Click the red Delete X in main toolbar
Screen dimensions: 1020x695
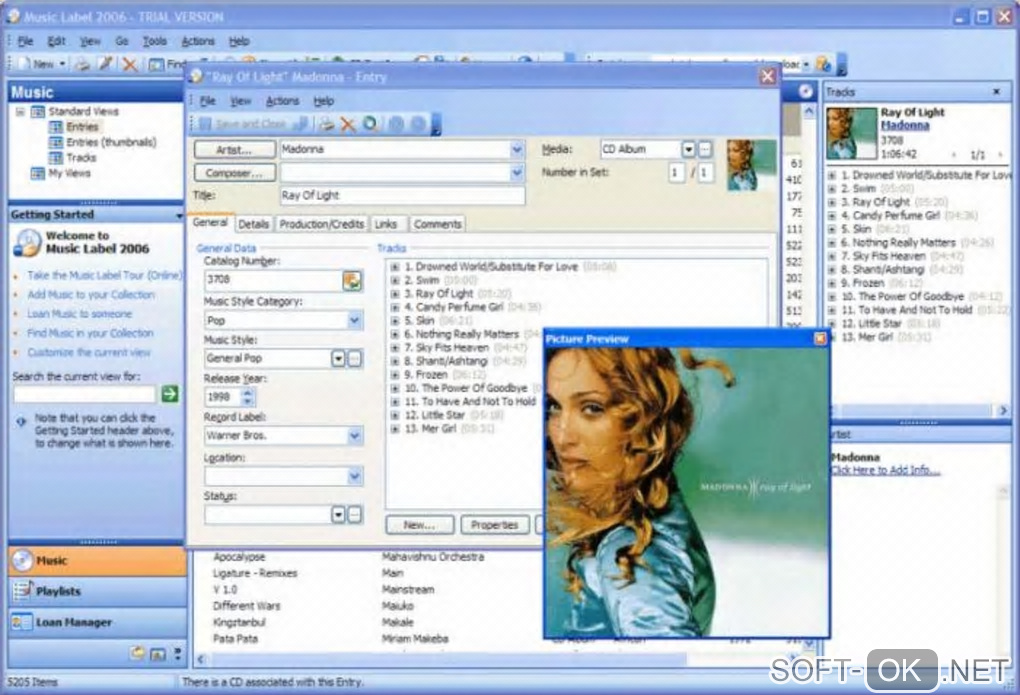point(129,64)
